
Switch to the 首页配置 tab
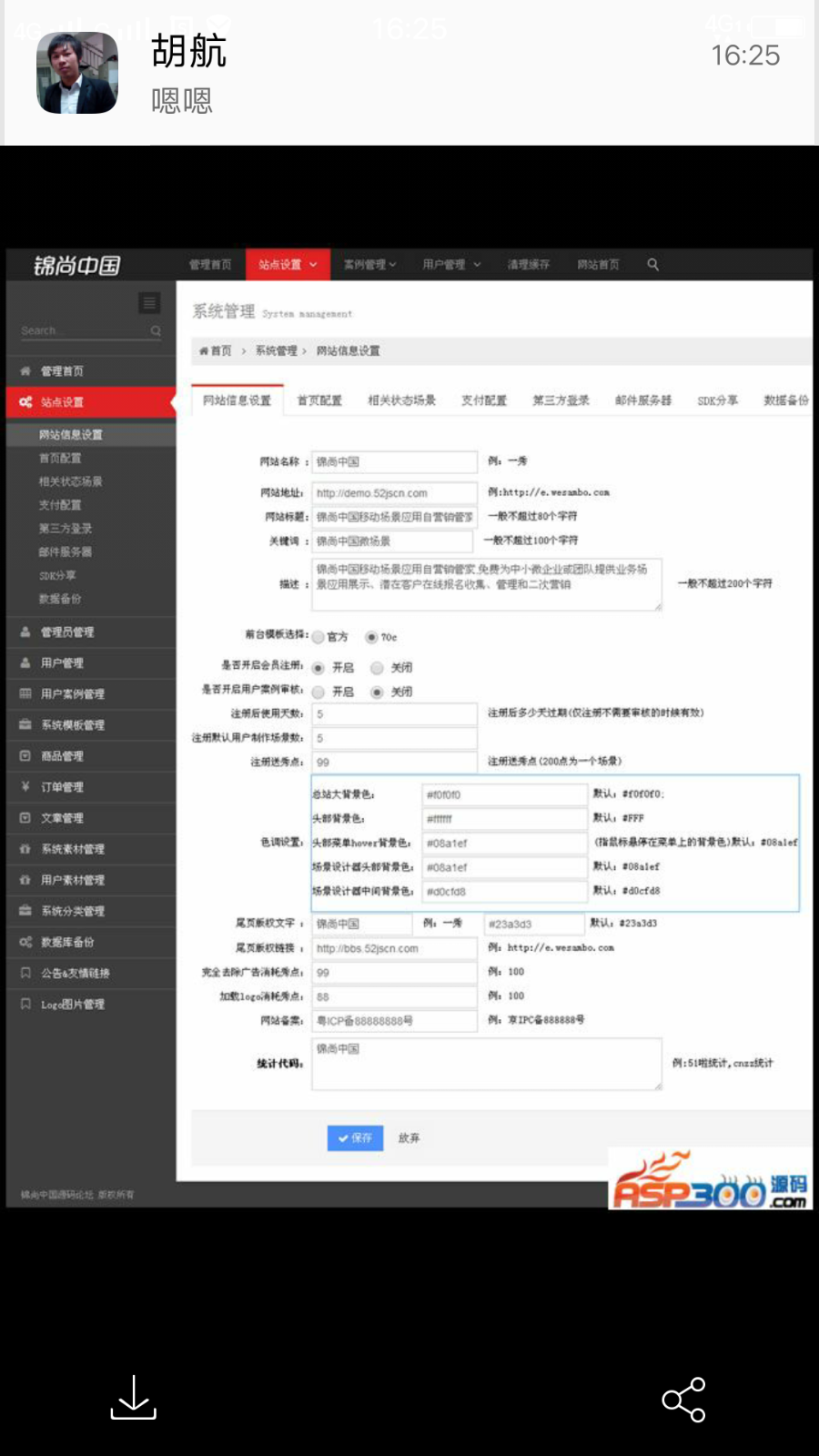pos(319,400)
